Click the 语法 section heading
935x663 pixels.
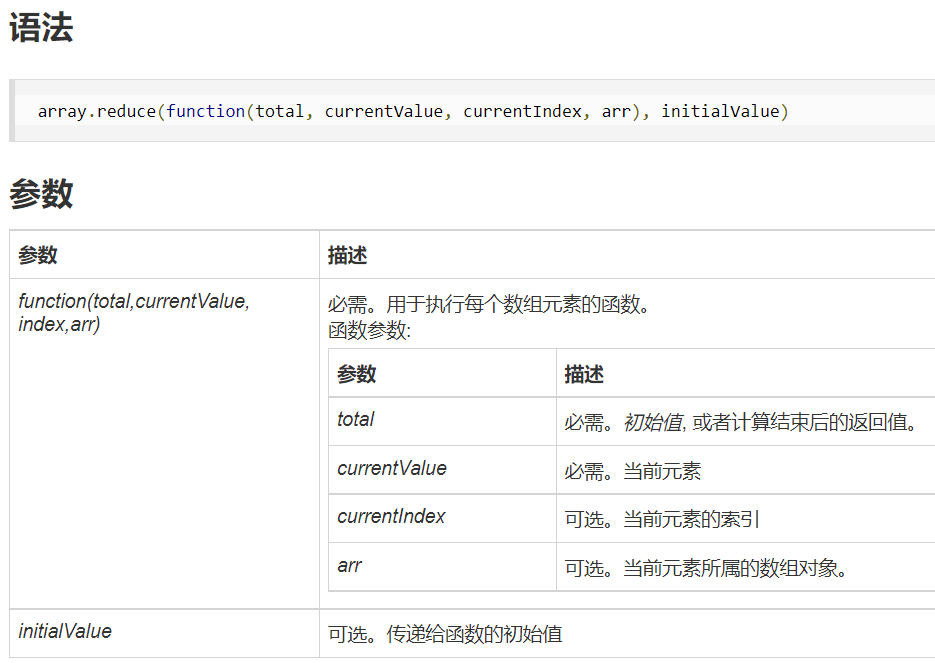click(41, 28)
